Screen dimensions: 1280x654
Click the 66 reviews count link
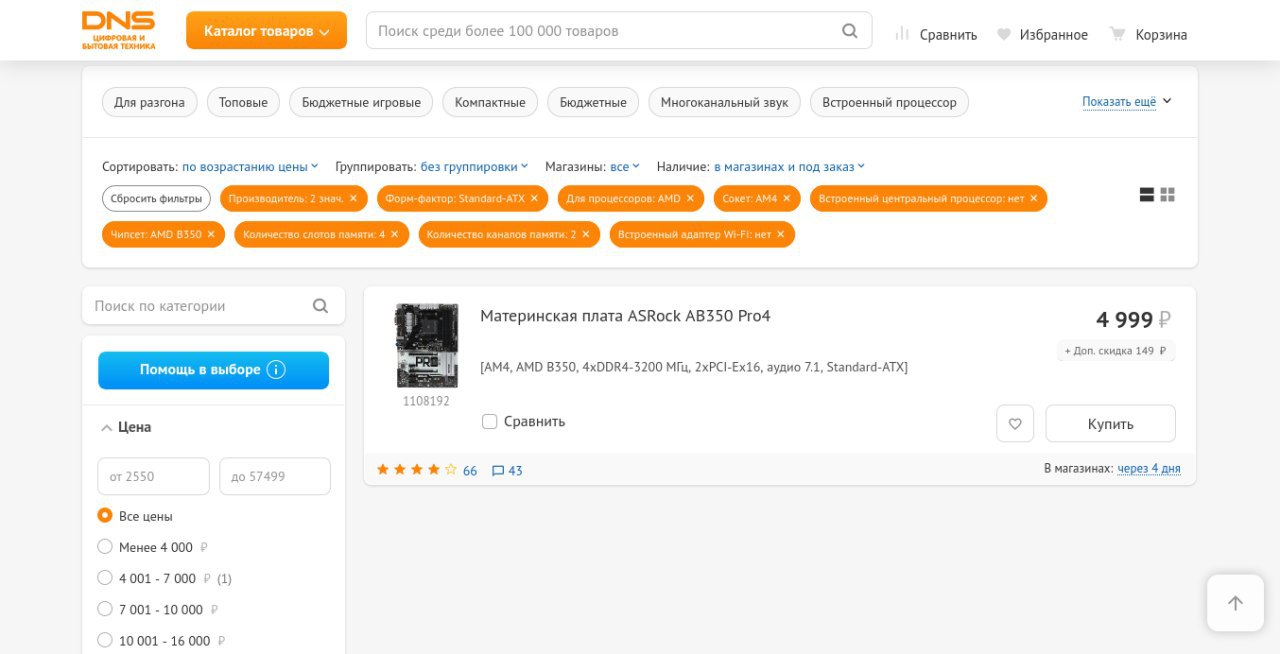pos(470,470)
